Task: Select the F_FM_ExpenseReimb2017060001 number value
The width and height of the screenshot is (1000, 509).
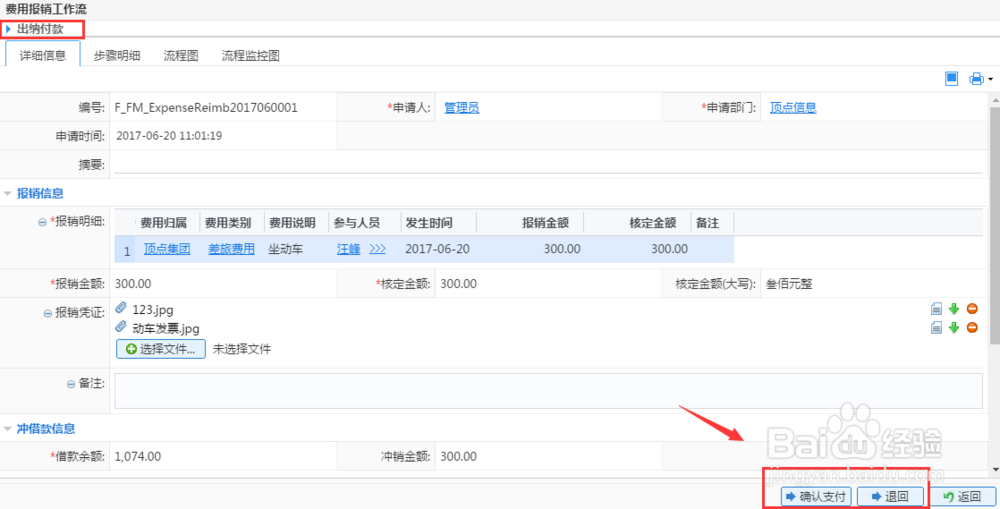Action: pos(206,108)
